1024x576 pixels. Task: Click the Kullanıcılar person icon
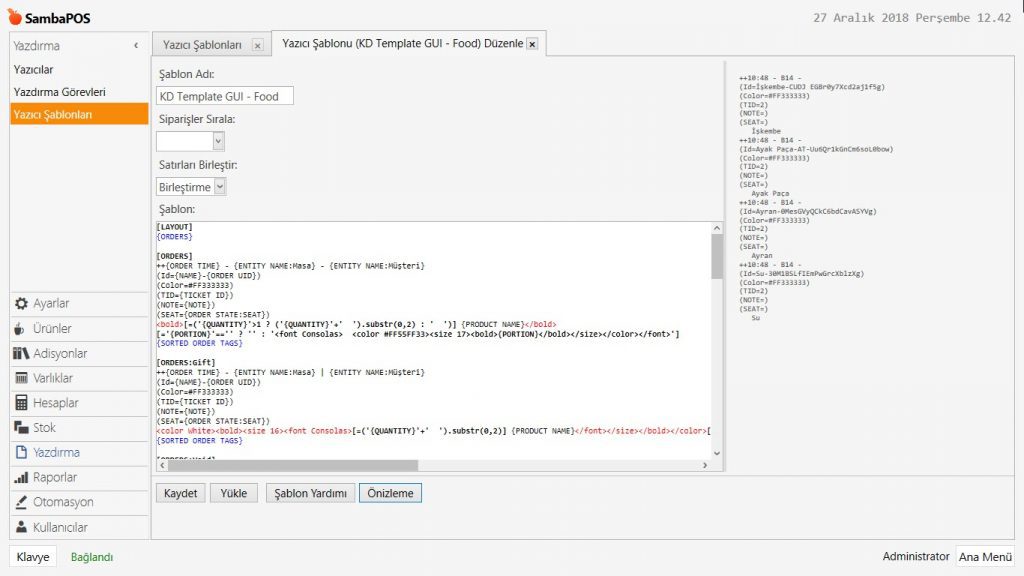[x=22, y=527]
